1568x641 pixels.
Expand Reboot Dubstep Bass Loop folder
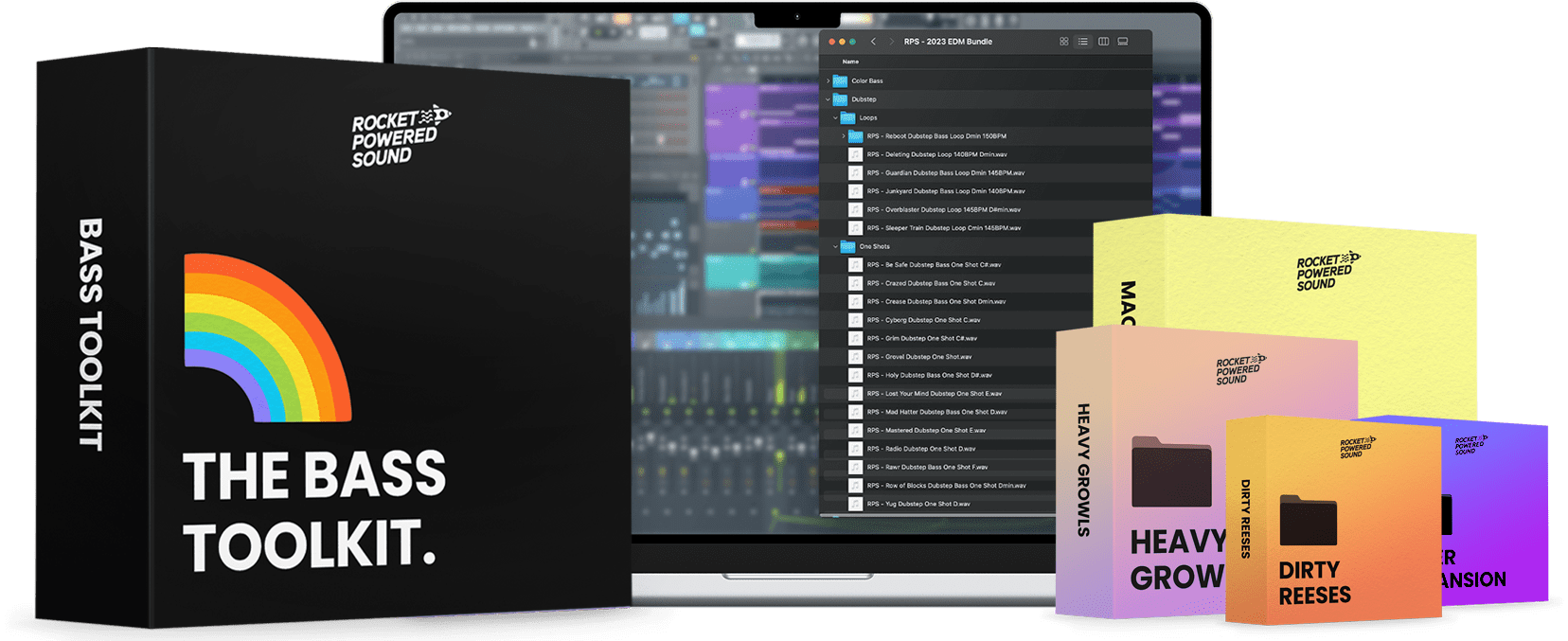point(844,136)
